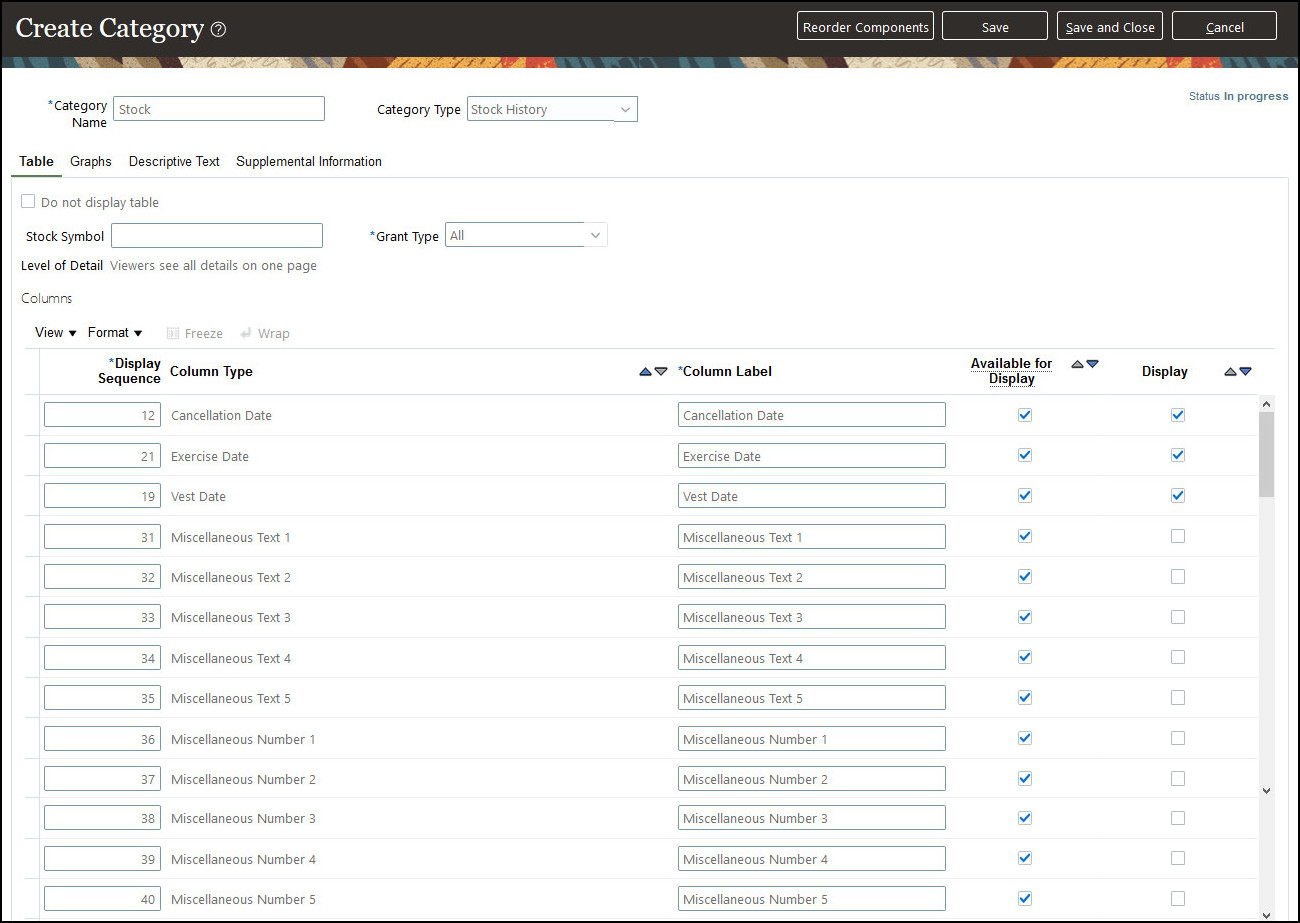Edit the Miscellaneous Text 4 column label

click(812, 658)
